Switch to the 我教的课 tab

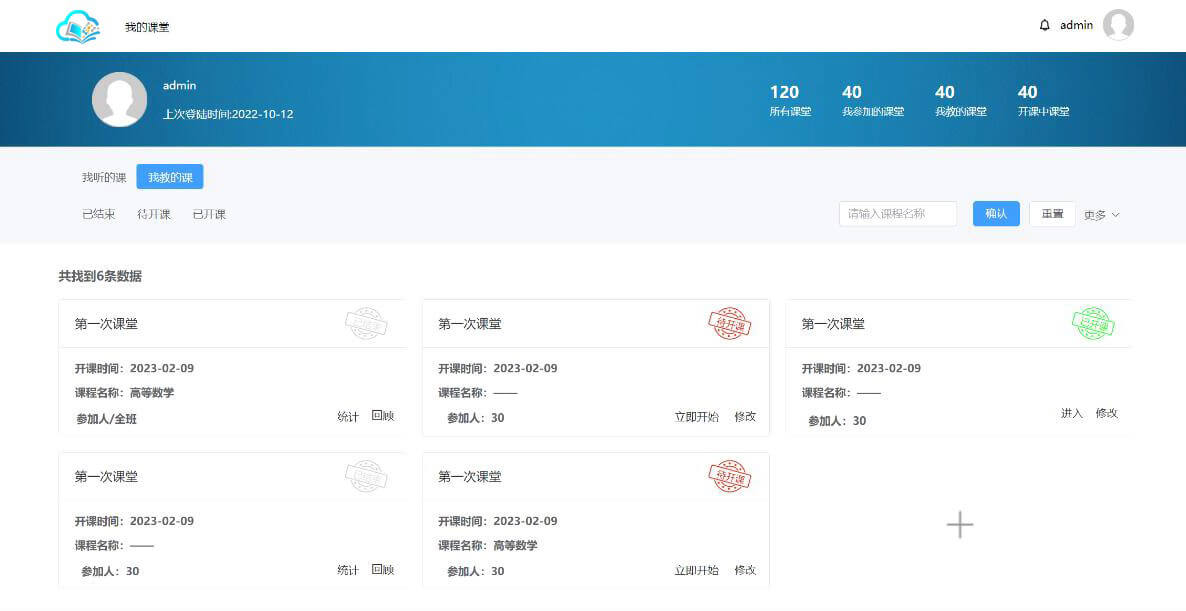coord(170,178)
